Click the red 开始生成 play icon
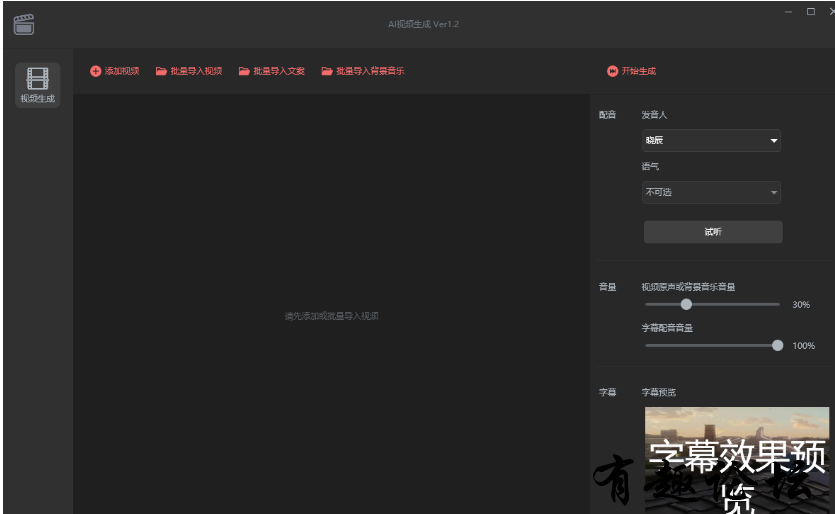The height and width of the screenshot is (514, 835). 612,71
